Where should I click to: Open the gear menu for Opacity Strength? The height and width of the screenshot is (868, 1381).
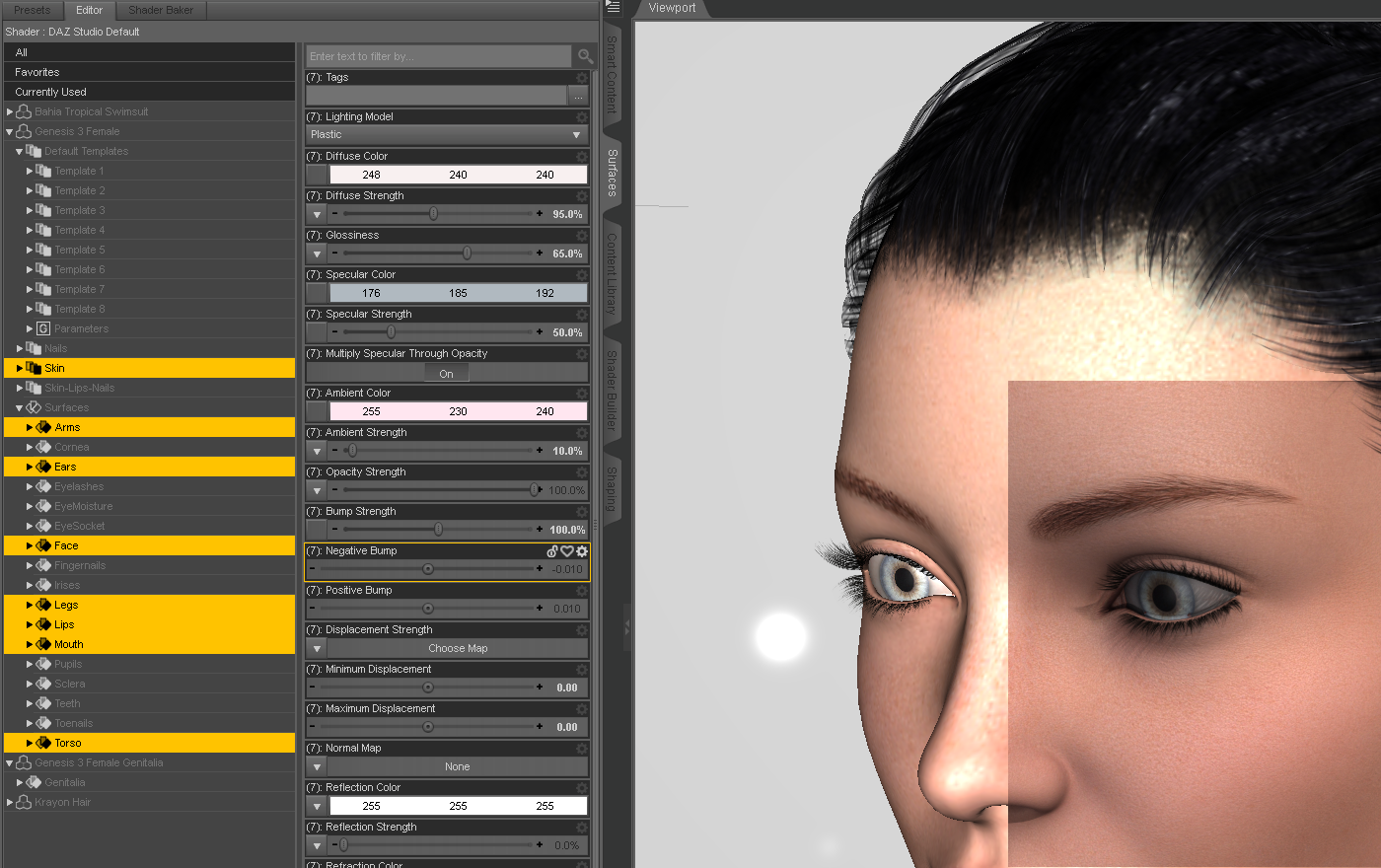point(582,472)
